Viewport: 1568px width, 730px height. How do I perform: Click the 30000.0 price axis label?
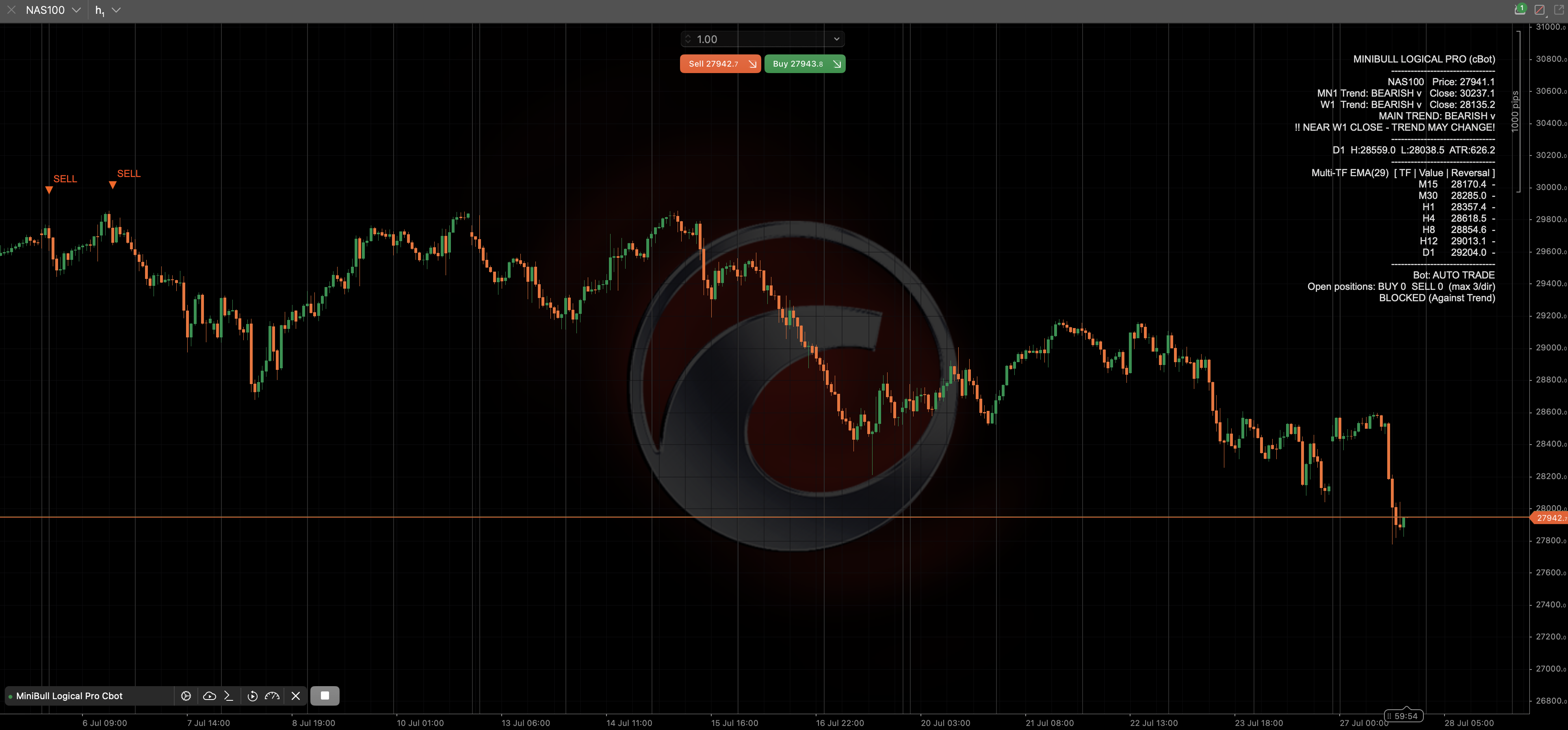point(1551,187)
